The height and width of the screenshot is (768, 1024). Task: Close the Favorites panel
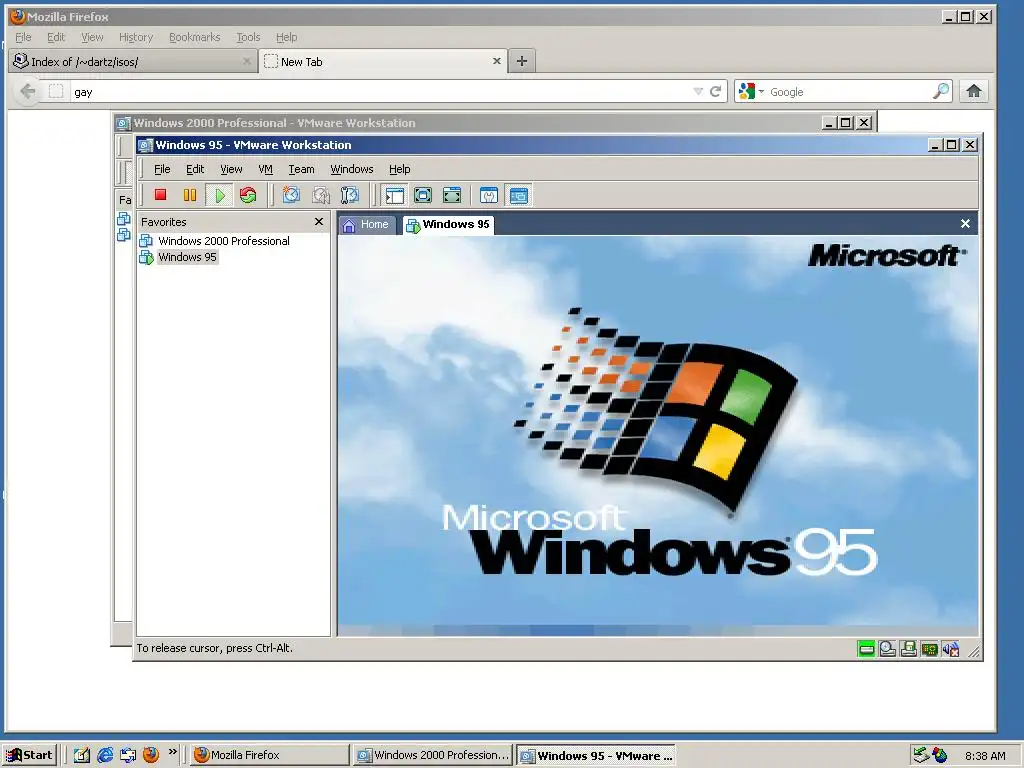[319, 222]
